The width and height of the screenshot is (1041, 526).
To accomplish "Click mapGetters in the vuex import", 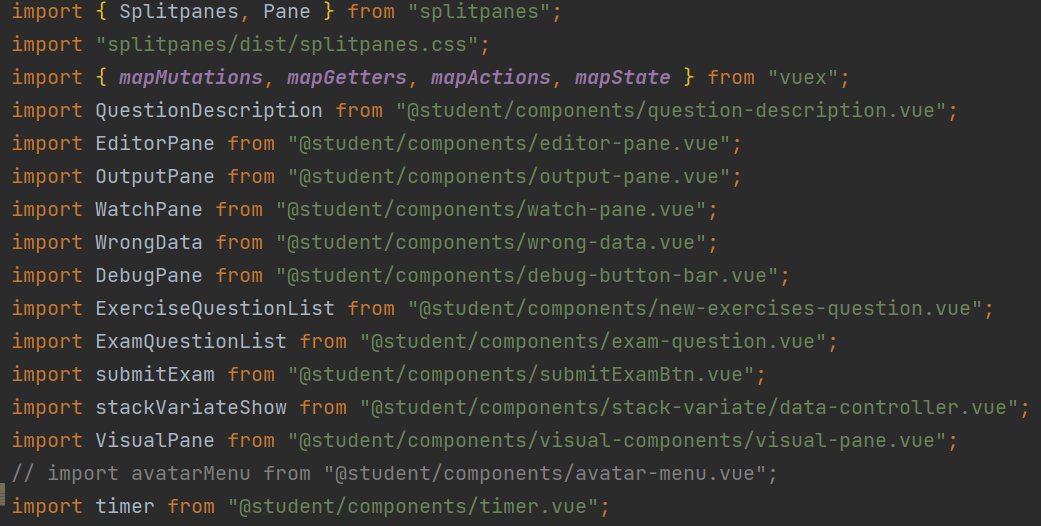I will tap(347, 78).
